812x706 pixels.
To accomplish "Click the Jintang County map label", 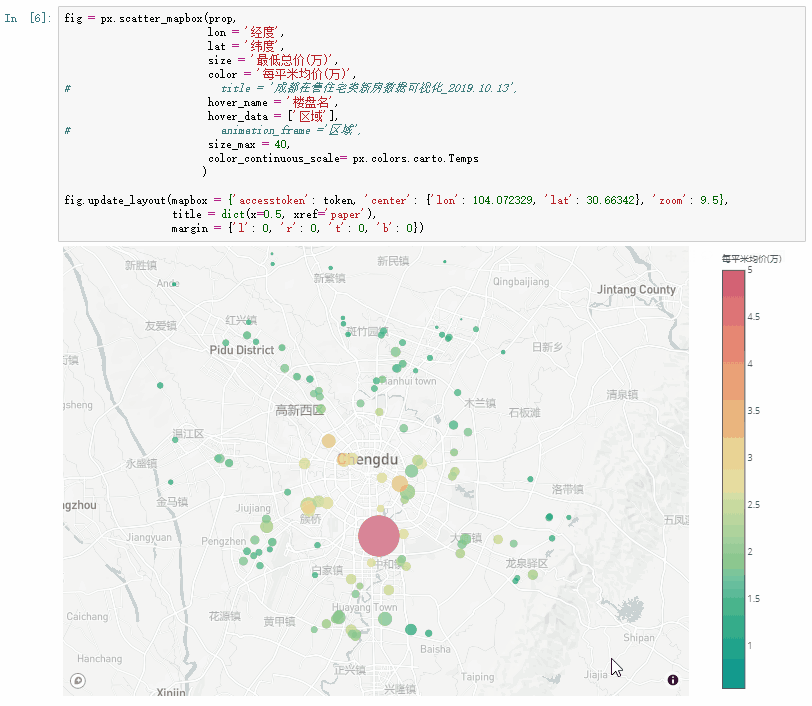I will [636, 290].
